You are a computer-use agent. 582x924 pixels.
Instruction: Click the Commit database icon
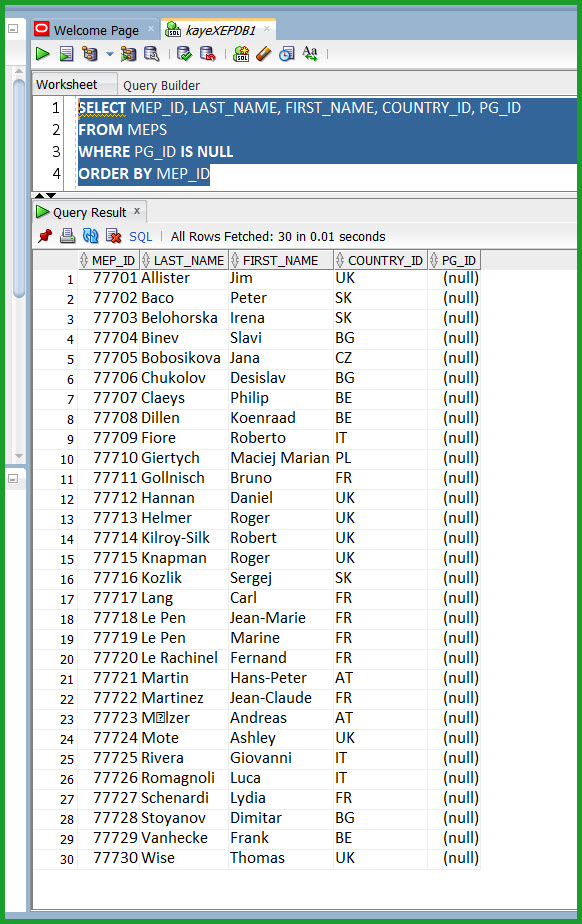click(x=184, y=54)
